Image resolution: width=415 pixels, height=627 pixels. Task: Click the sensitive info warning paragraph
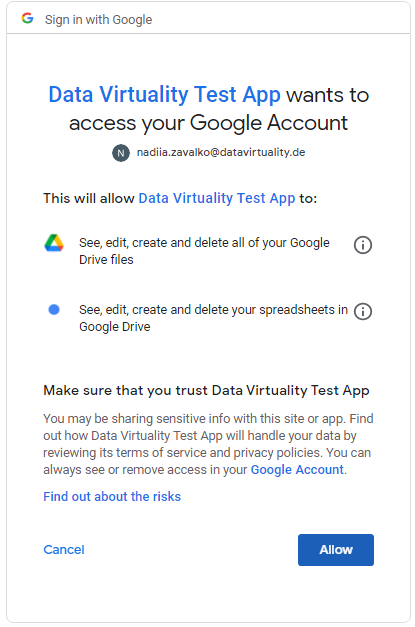(208, 444)
